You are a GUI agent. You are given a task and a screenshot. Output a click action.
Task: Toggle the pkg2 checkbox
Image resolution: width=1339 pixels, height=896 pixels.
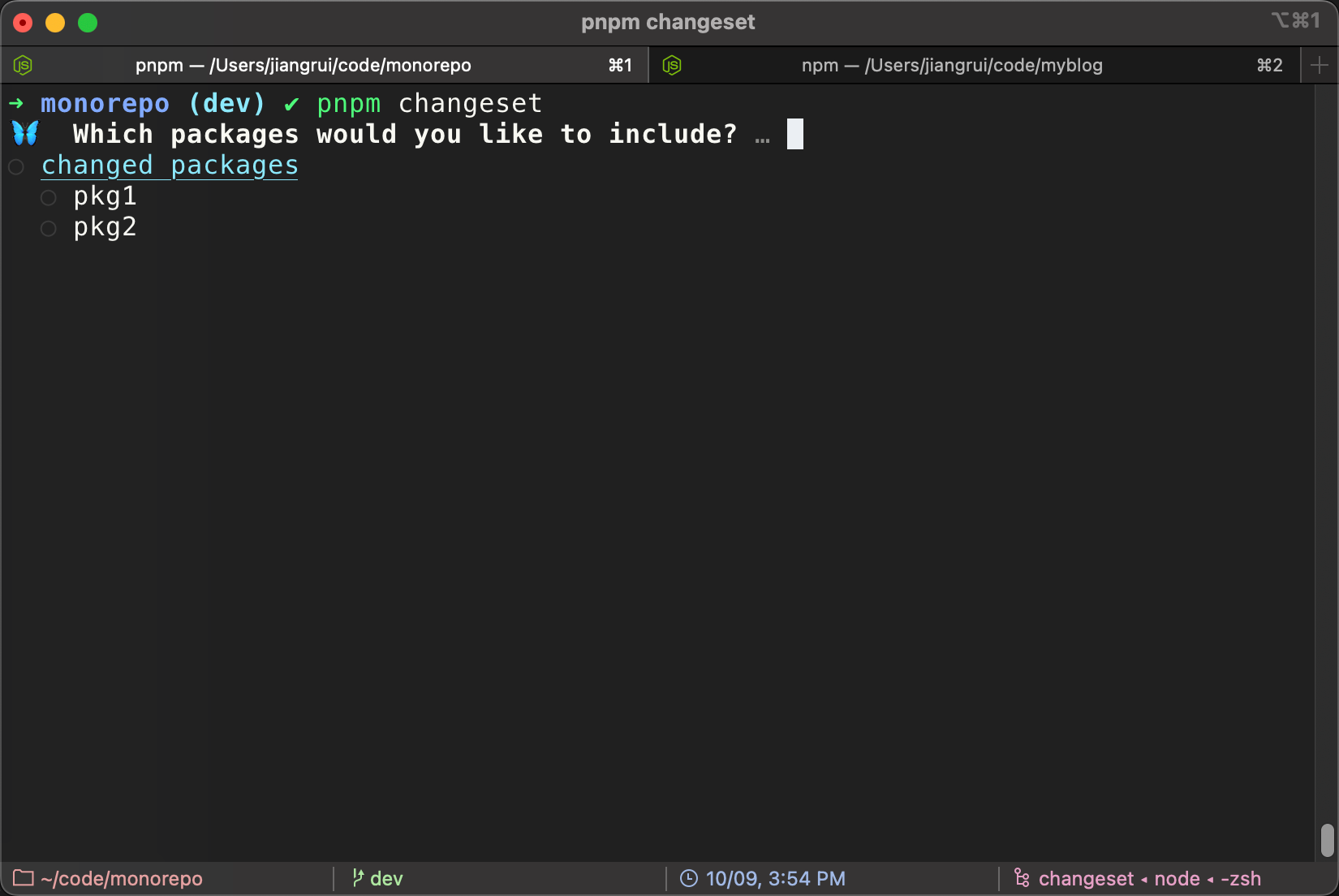[x=49, y=228]
